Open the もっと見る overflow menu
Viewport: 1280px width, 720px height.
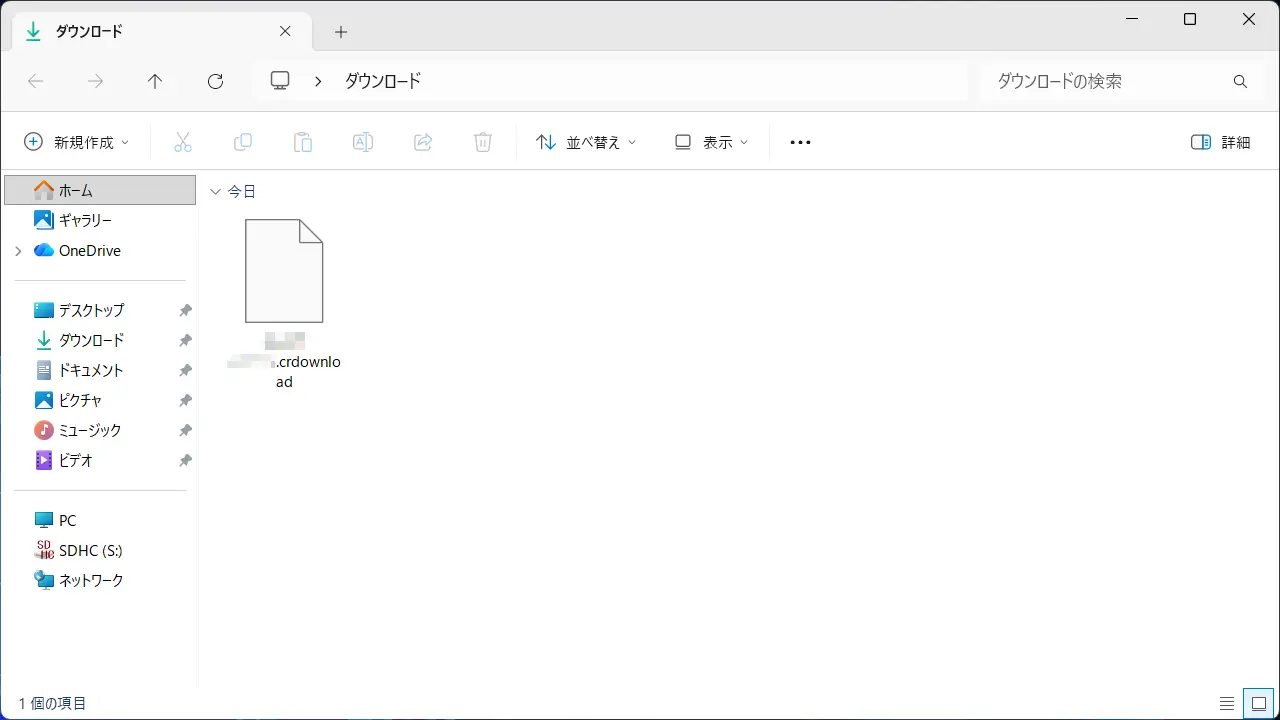[x=799, y=142]
